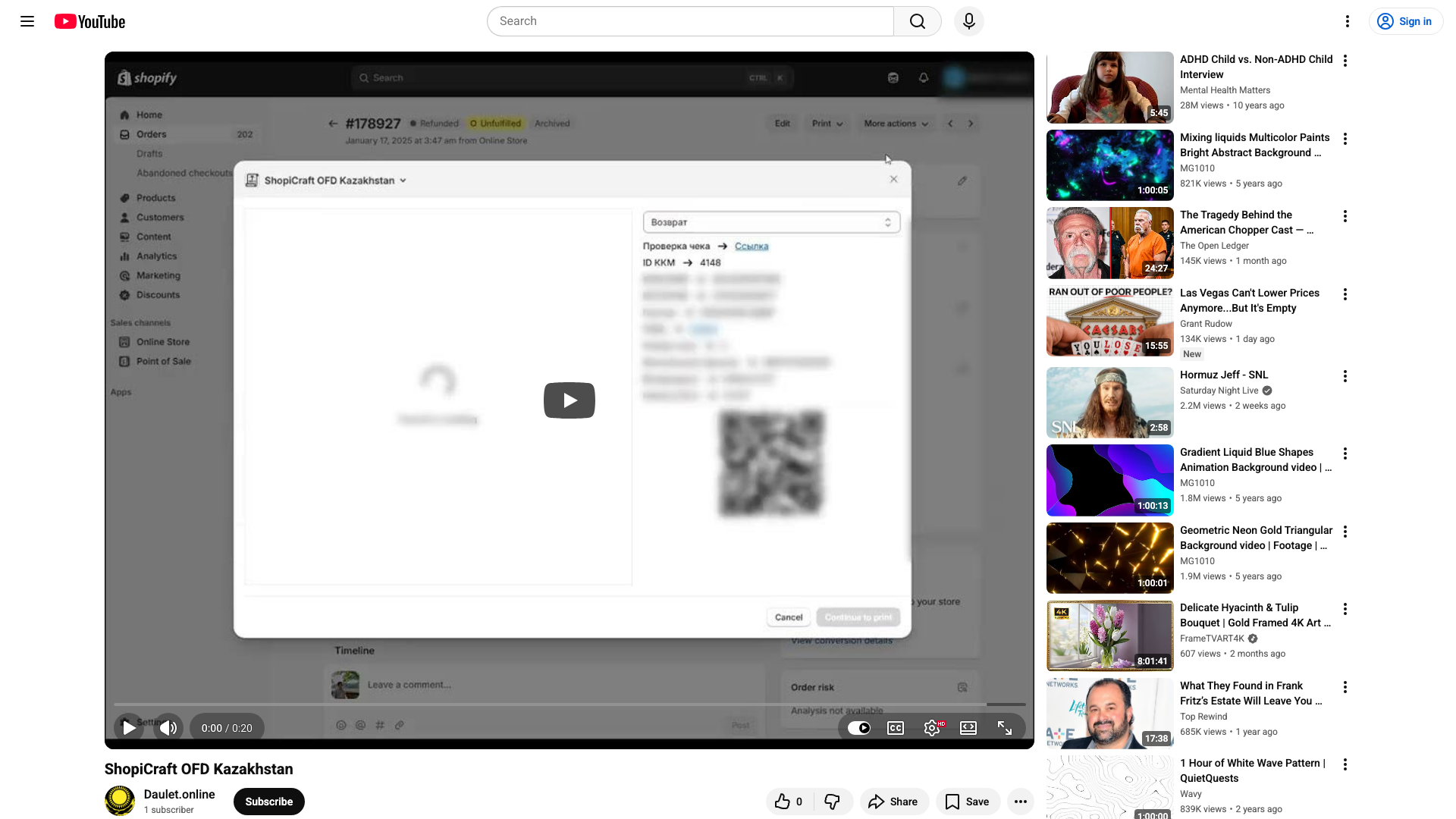Seek along the video progress bar
Screen dimensions: 1456x819
[x=570, y=704]
